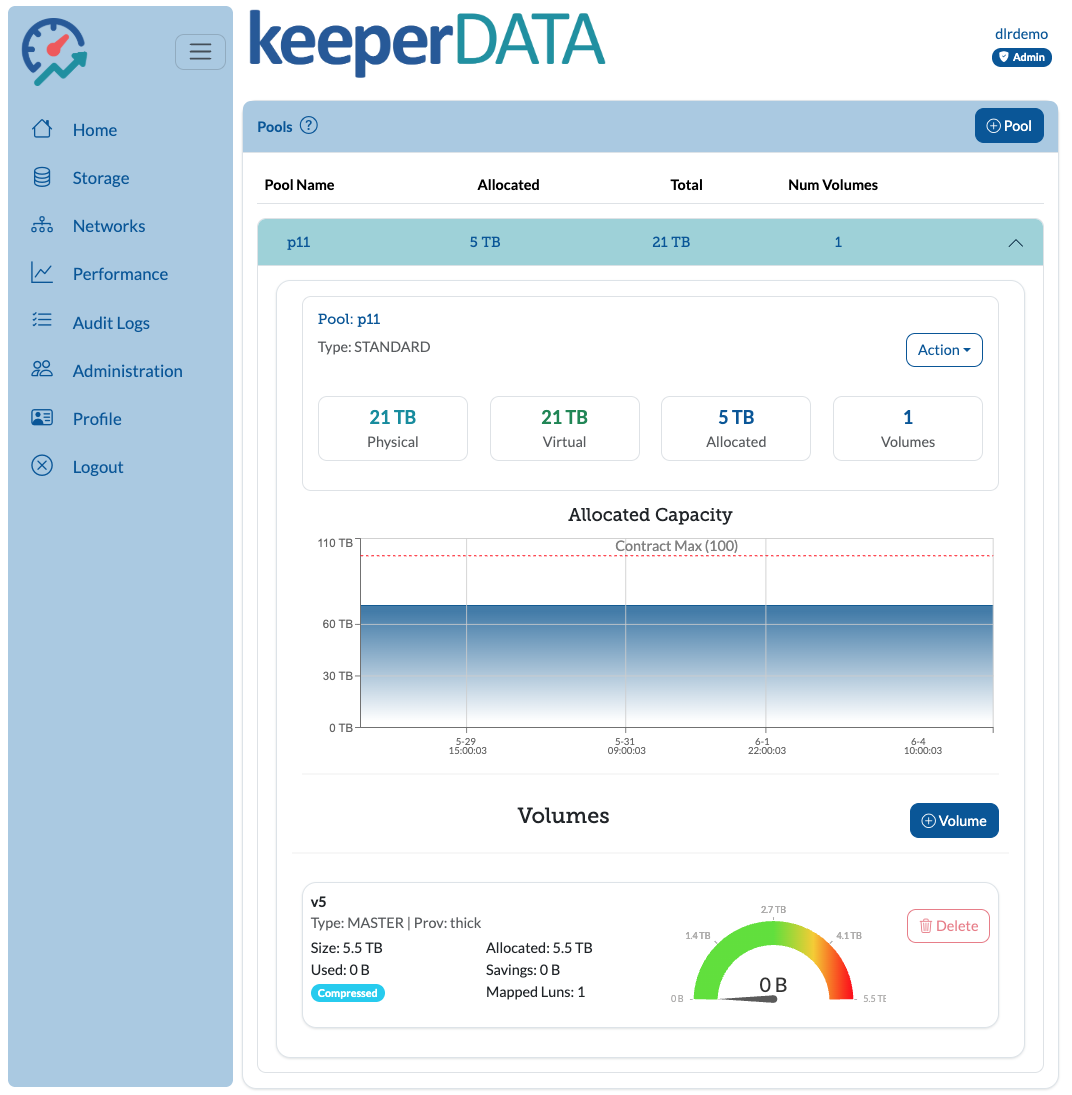Click the Profile ID card icon
This screenshot has width=1072, height=1095.
[42, 418]
